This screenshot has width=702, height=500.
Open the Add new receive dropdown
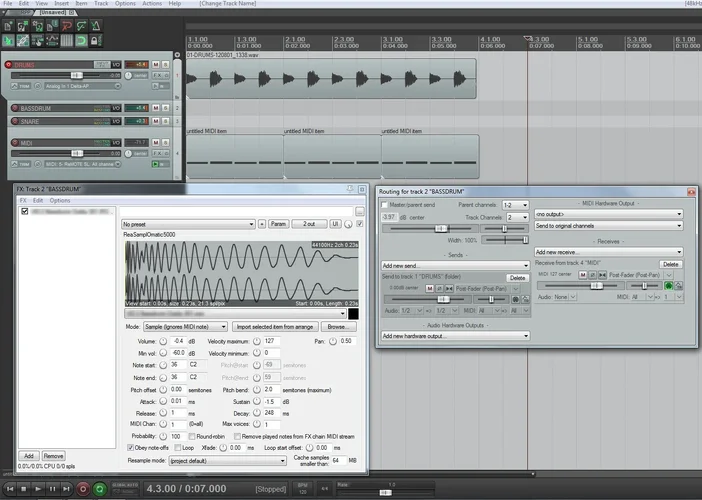608,252
